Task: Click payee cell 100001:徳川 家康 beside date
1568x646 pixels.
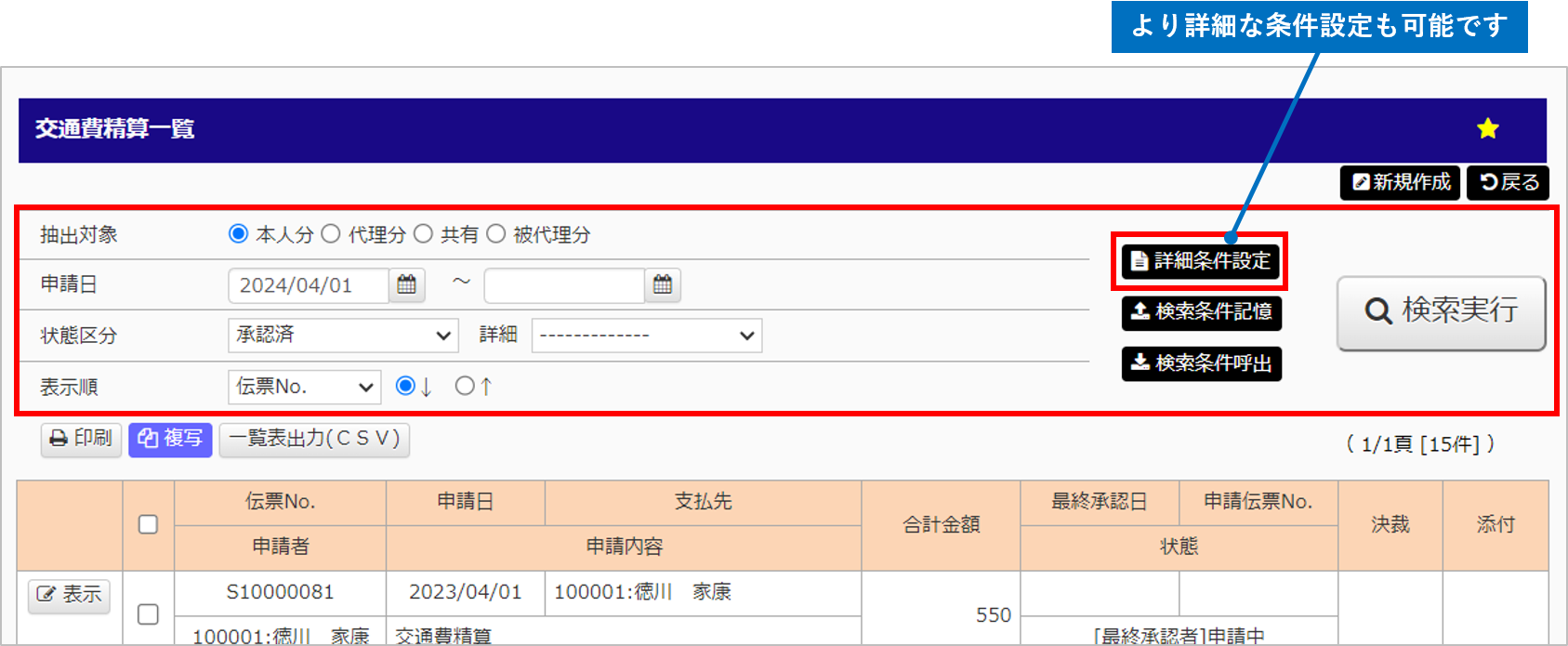Action: pos(703,593)
